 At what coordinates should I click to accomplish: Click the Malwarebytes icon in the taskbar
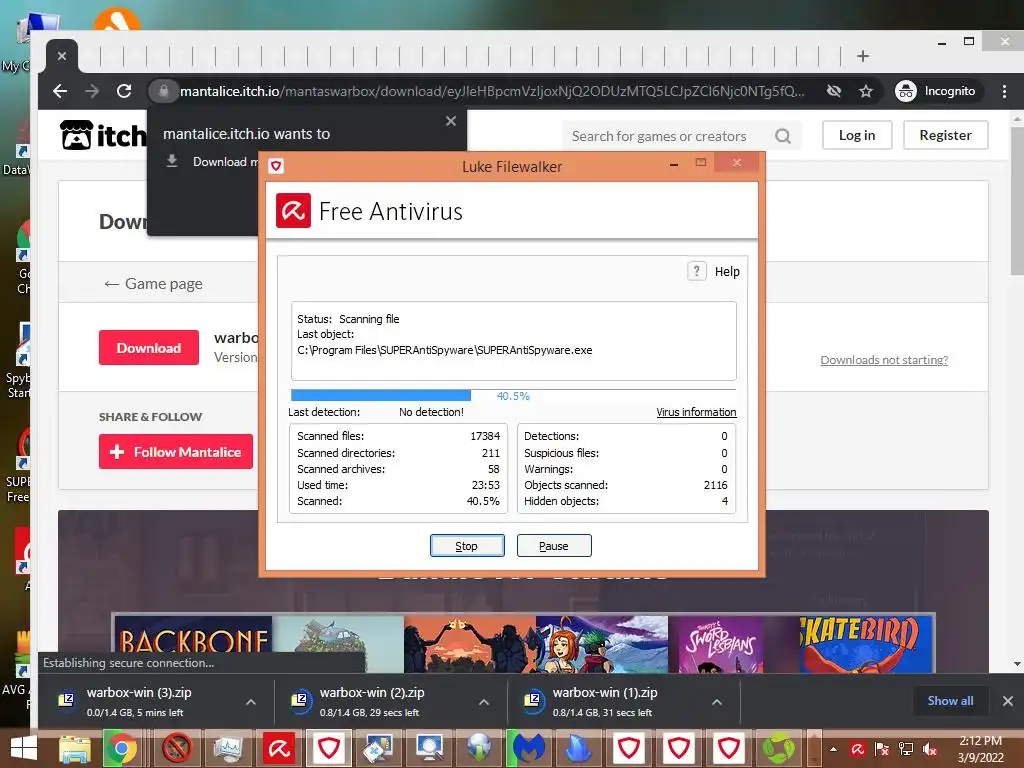pyautogui.click(x=528, y=748)
